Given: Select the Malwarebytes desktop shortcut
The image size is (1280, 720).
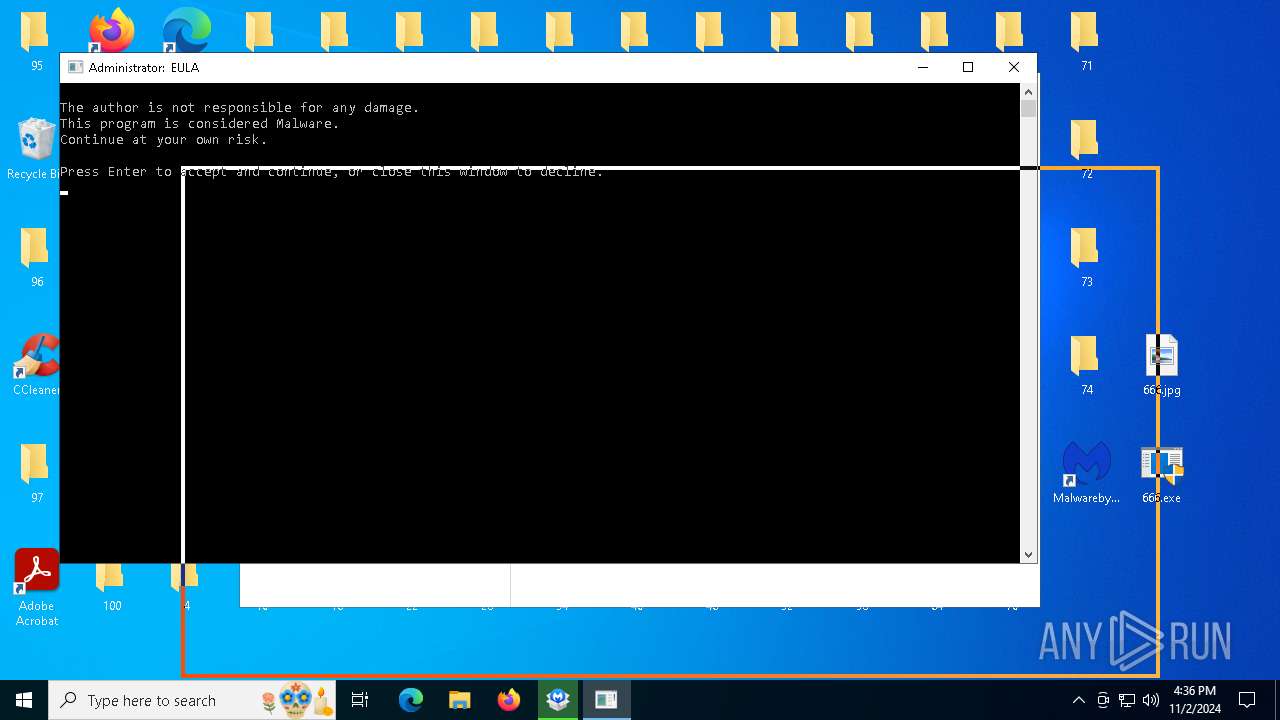Looking at the screenshot, I should (x=1086, y=473).
